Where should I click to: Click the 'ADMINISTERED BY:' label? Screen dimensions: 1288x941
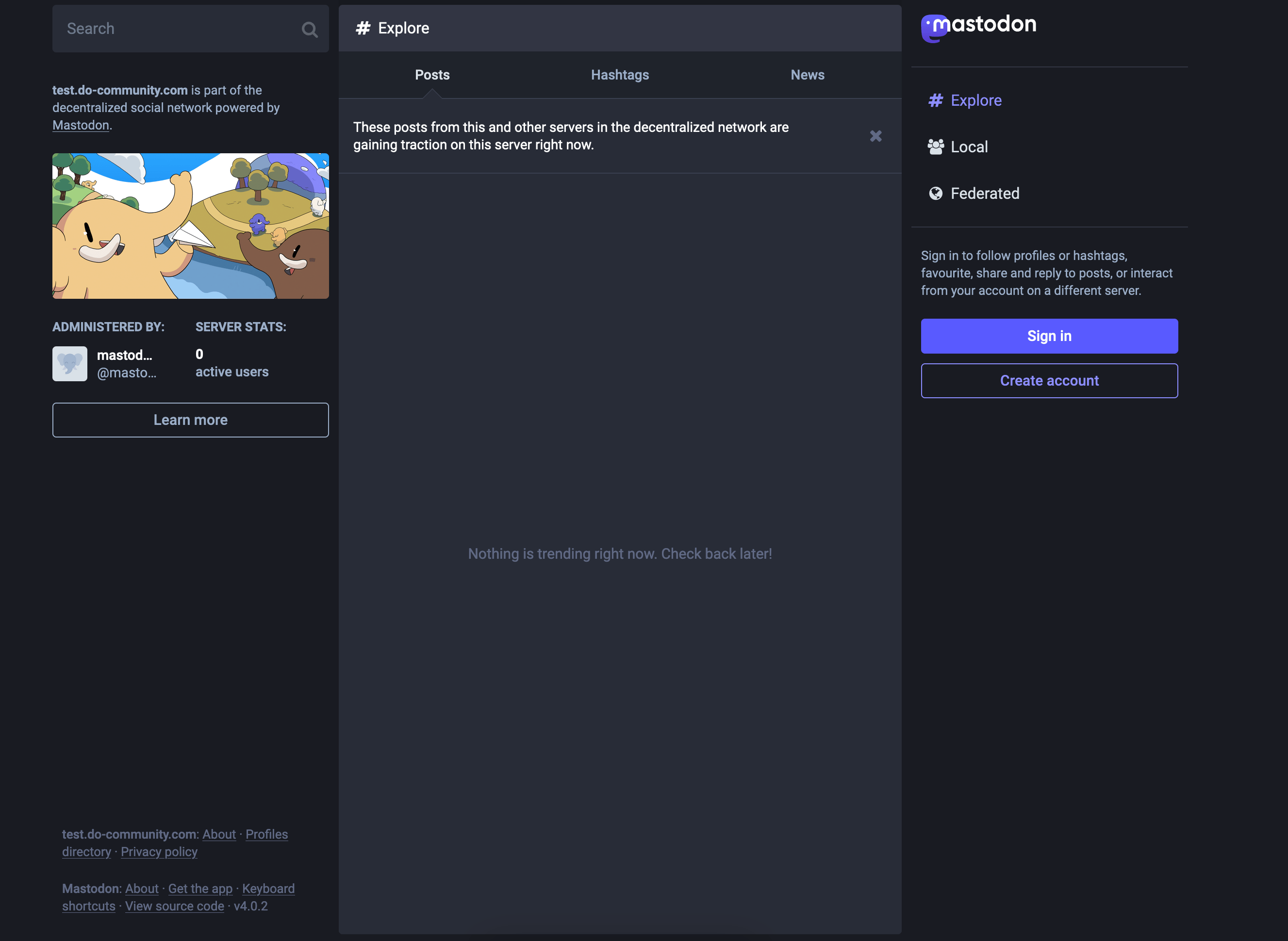(108, 327)
